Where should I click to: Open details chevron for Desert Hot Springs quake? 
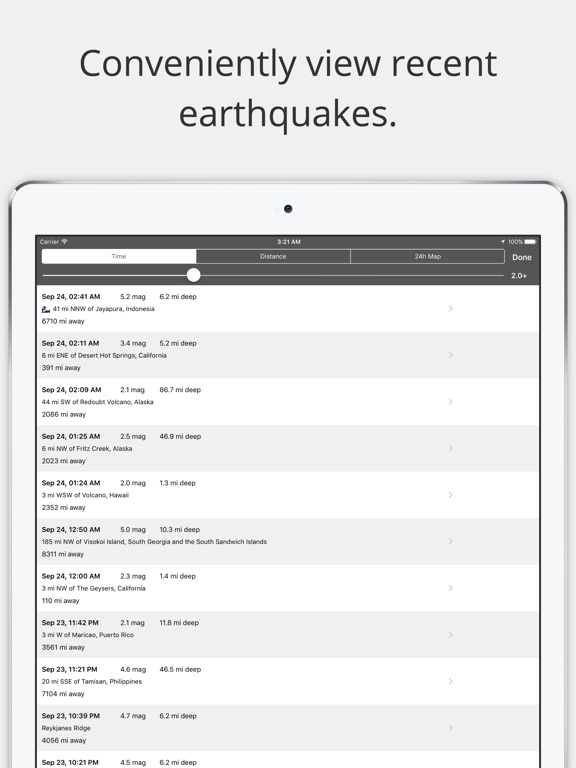(x=451, y=355)
